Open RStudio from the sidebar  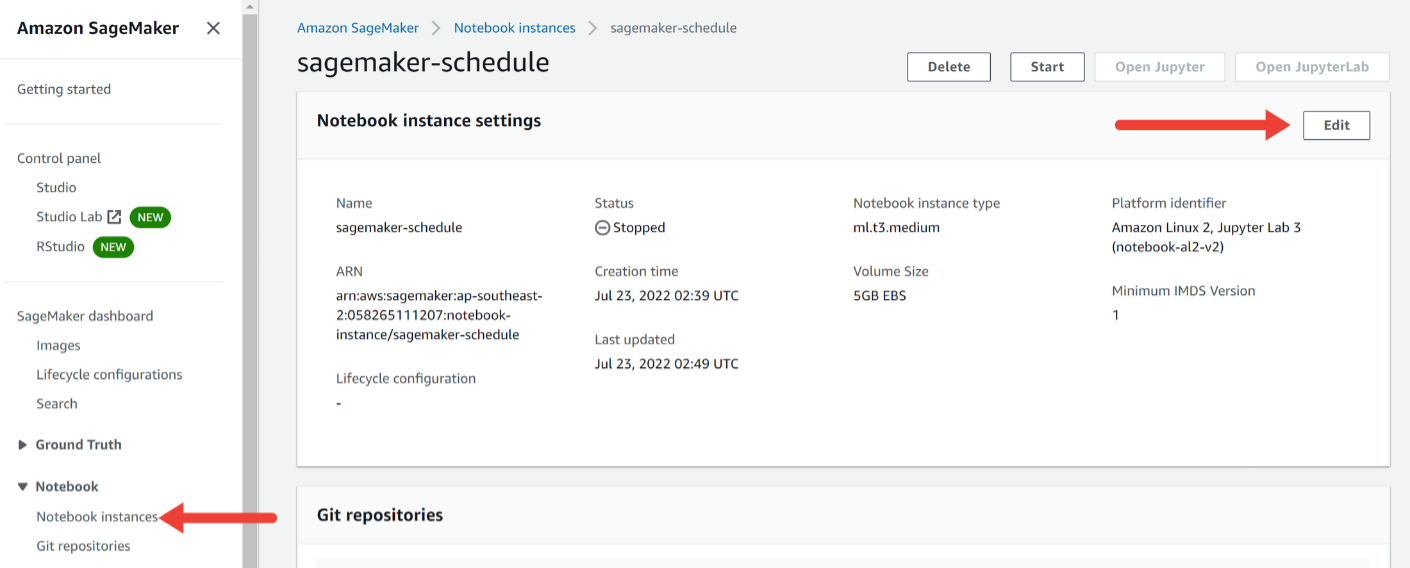coord(60,246)
